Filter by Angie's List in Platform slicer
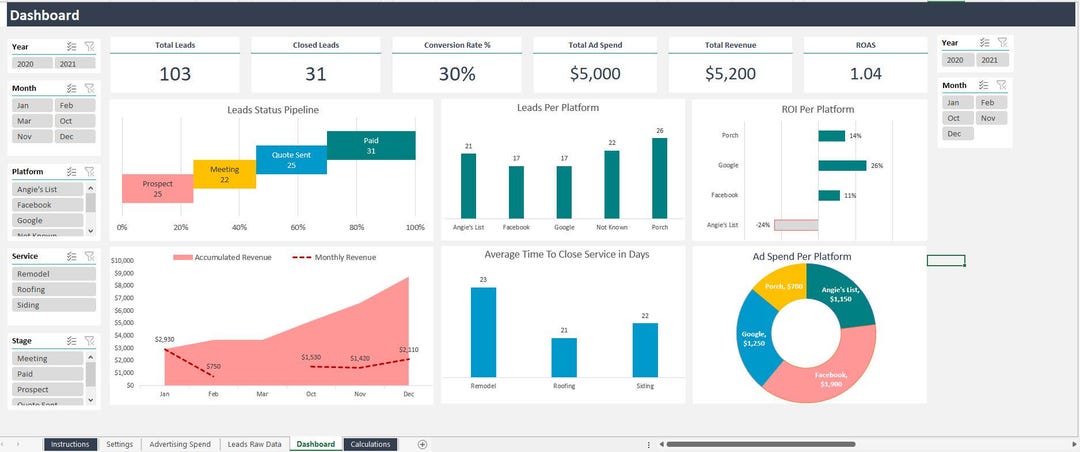This screenshot has width=1080, height=452. coord(48,189)
